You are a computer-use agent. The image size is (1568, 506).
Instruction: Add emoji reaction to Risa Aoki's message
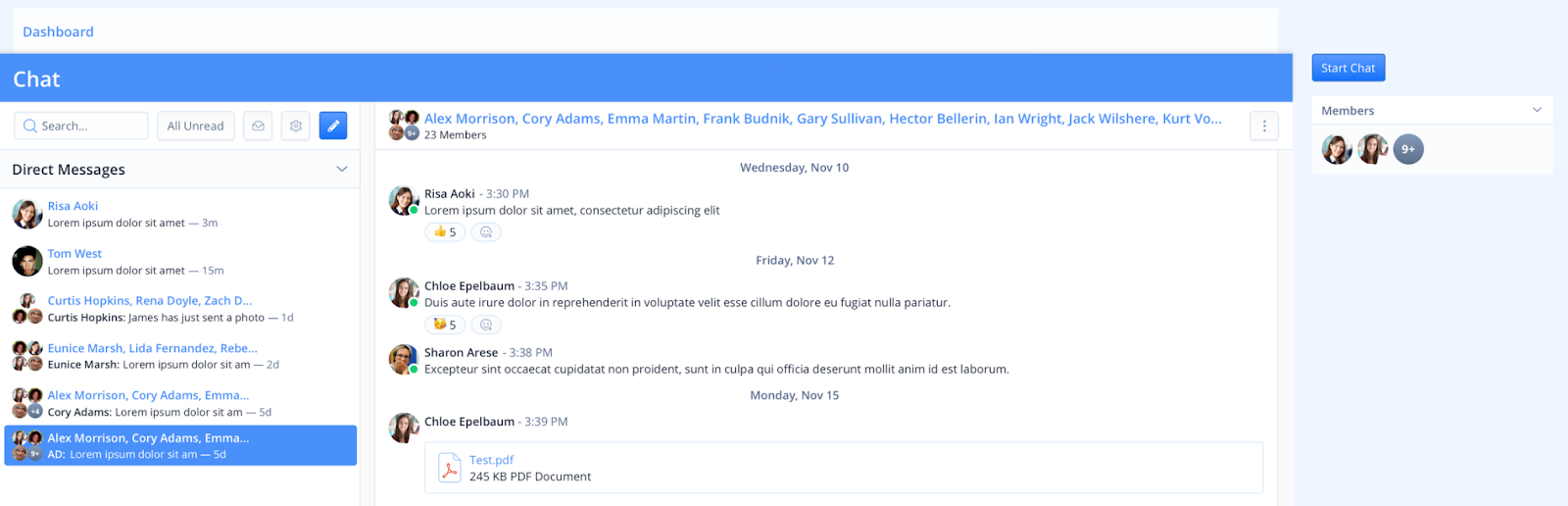click(486, 232)
